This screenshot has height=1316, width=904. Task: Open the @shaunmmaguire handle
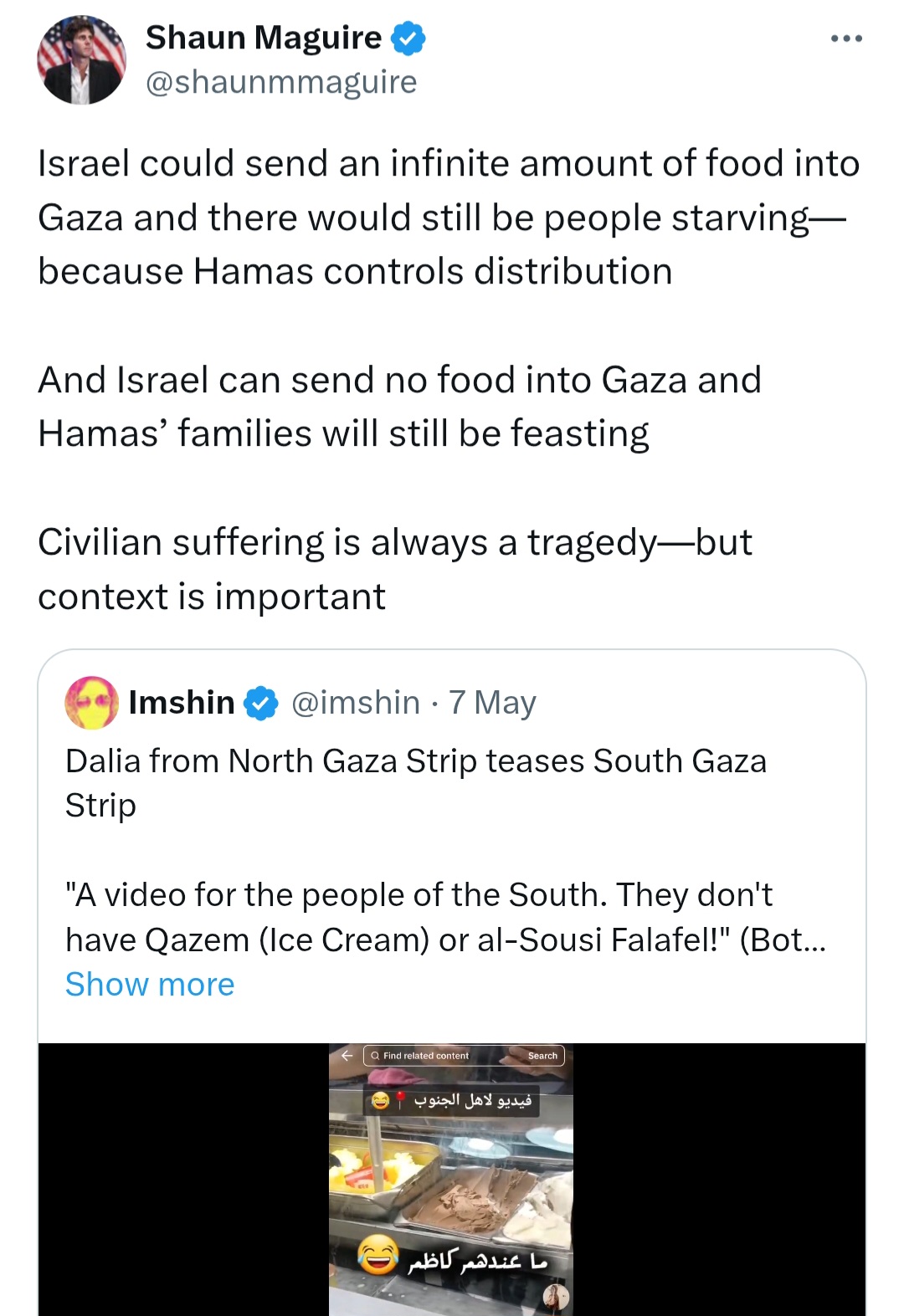click(x=281, y=82)
